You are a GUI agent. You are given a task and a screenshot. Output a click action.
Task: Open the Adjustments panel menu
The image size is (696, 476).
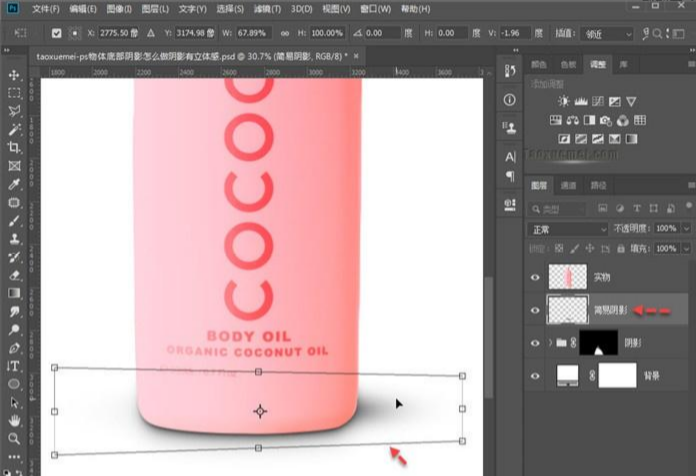691,64
